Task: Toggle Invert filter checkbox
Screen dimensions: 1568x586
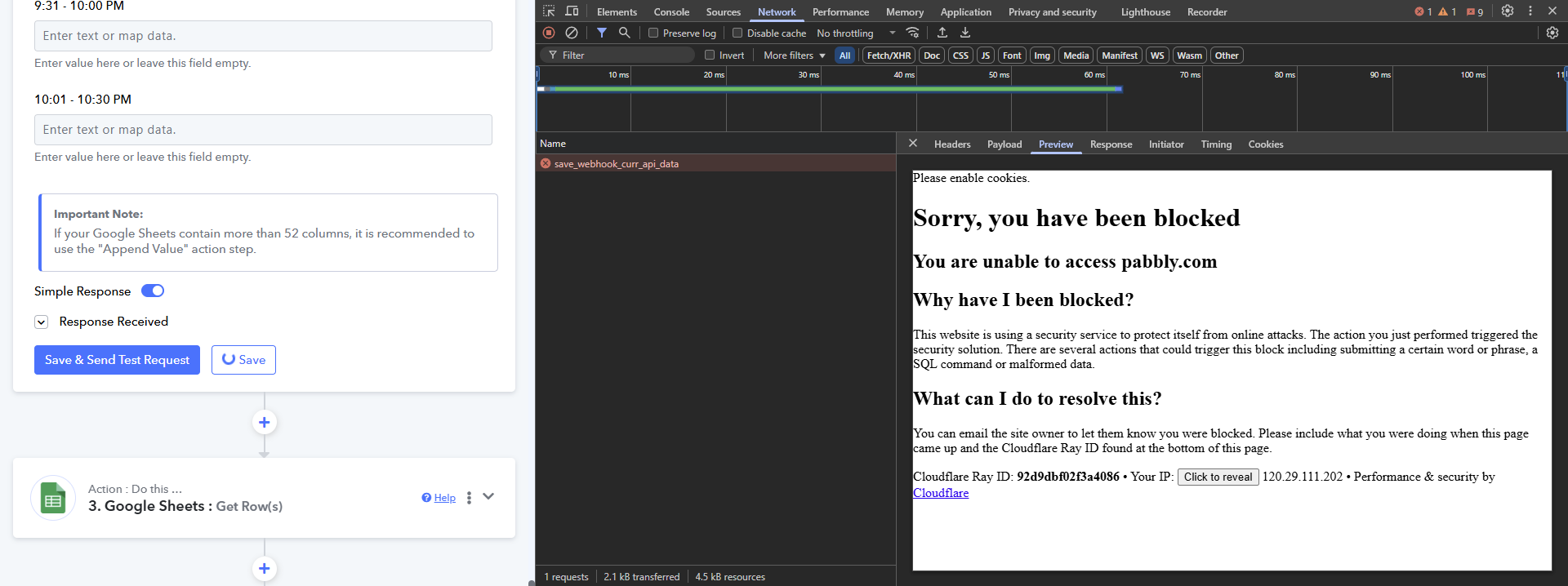Action: pyautogui.click(x=710, y=55)
